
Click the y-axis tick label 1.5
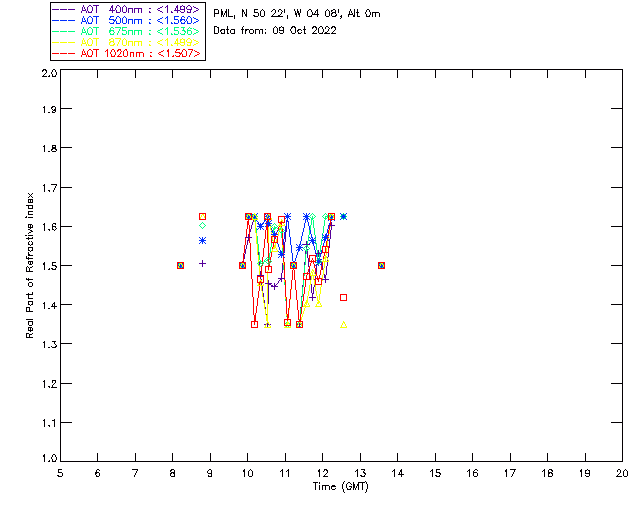[49, 266]
